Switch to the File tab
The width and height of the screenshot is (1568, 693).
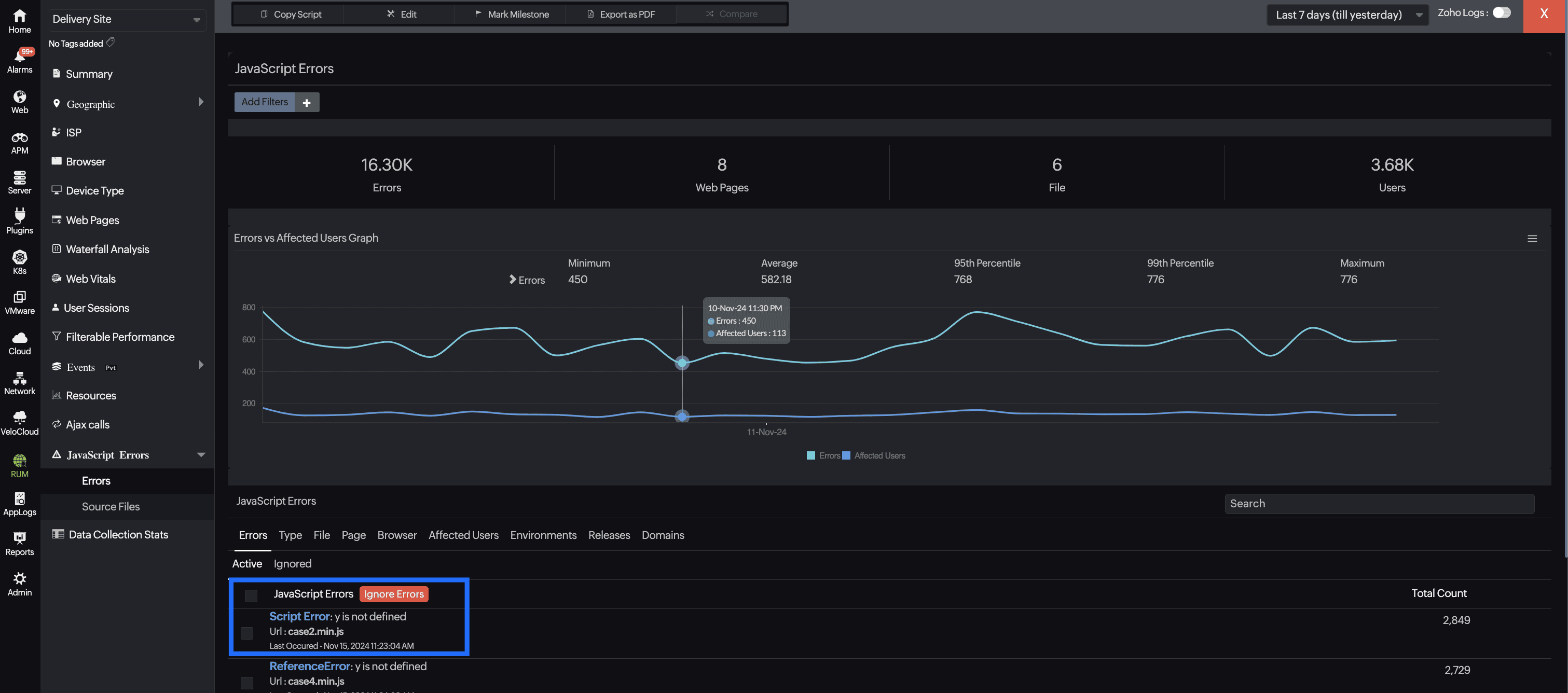click(321, 535)
